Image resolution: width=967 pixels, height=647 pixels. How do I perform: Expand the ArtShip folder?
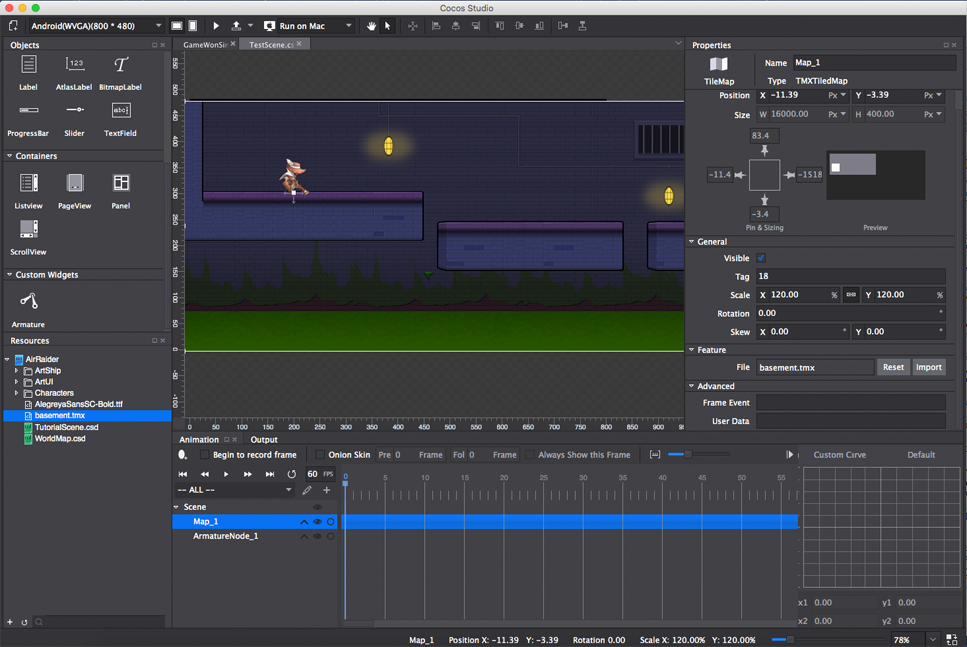click(17, 371)
